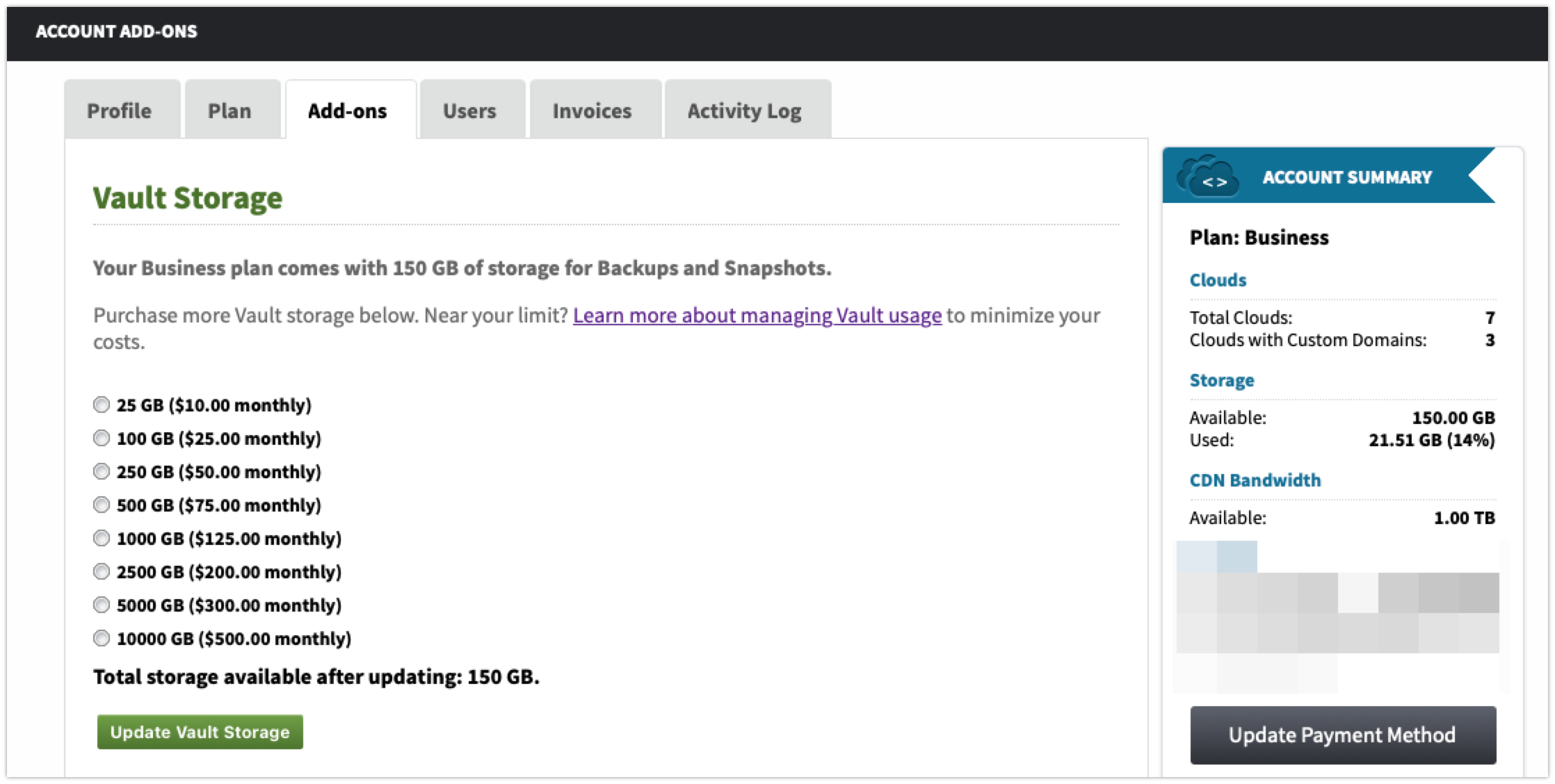Click the Clouds with Custom Domains value 3
This screenshot has height=784, width=1555.
pyautogui.click(x=1490, y=340)
